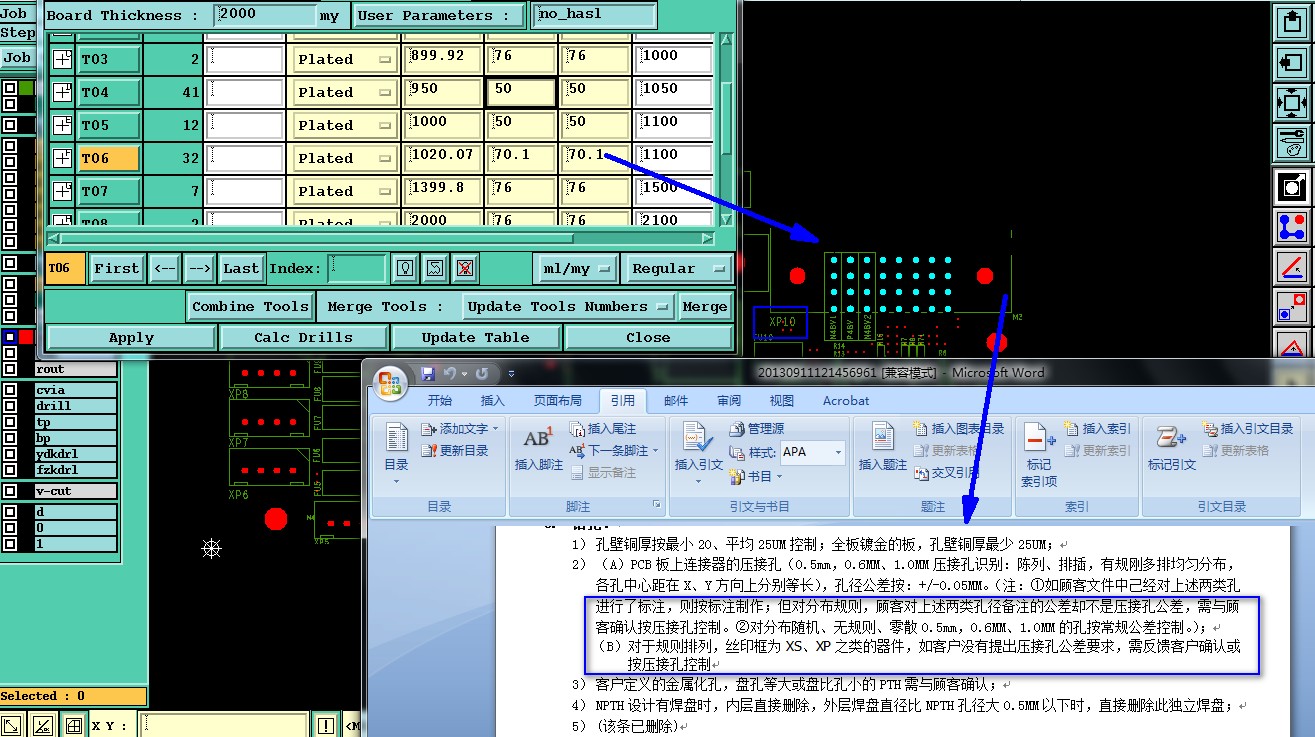The height and width of the screenshot is (737, 1315).
Task: Click the arrow-into-box icon in right toolbar
Action: [x=1292, y=62]
